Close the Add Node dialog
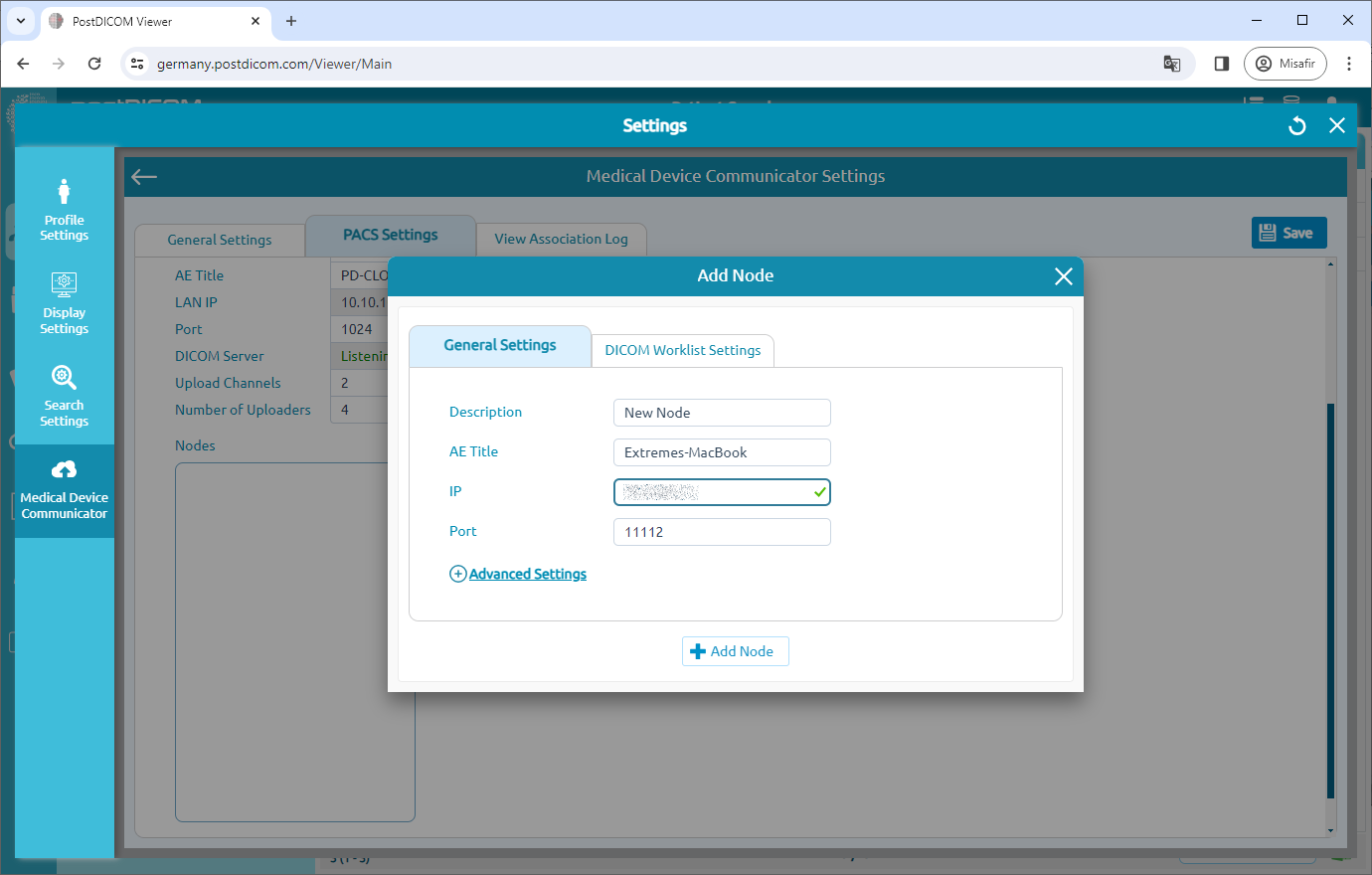 [1064, 276]
